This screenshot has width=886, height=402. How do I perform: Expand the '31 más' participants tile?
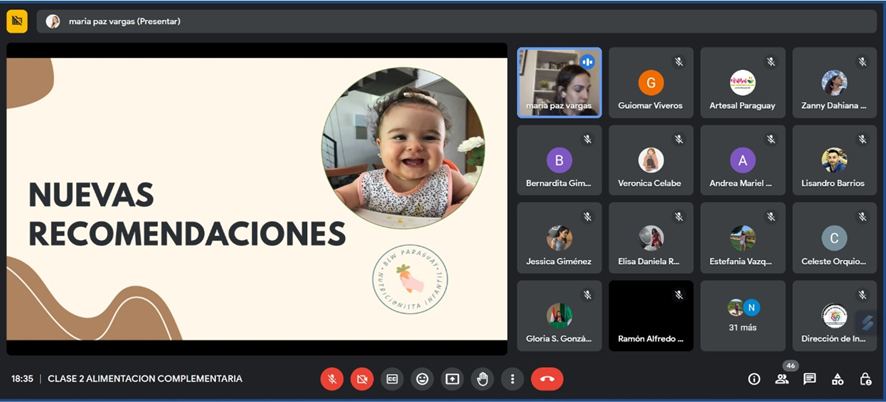click(x=743, y=315)
